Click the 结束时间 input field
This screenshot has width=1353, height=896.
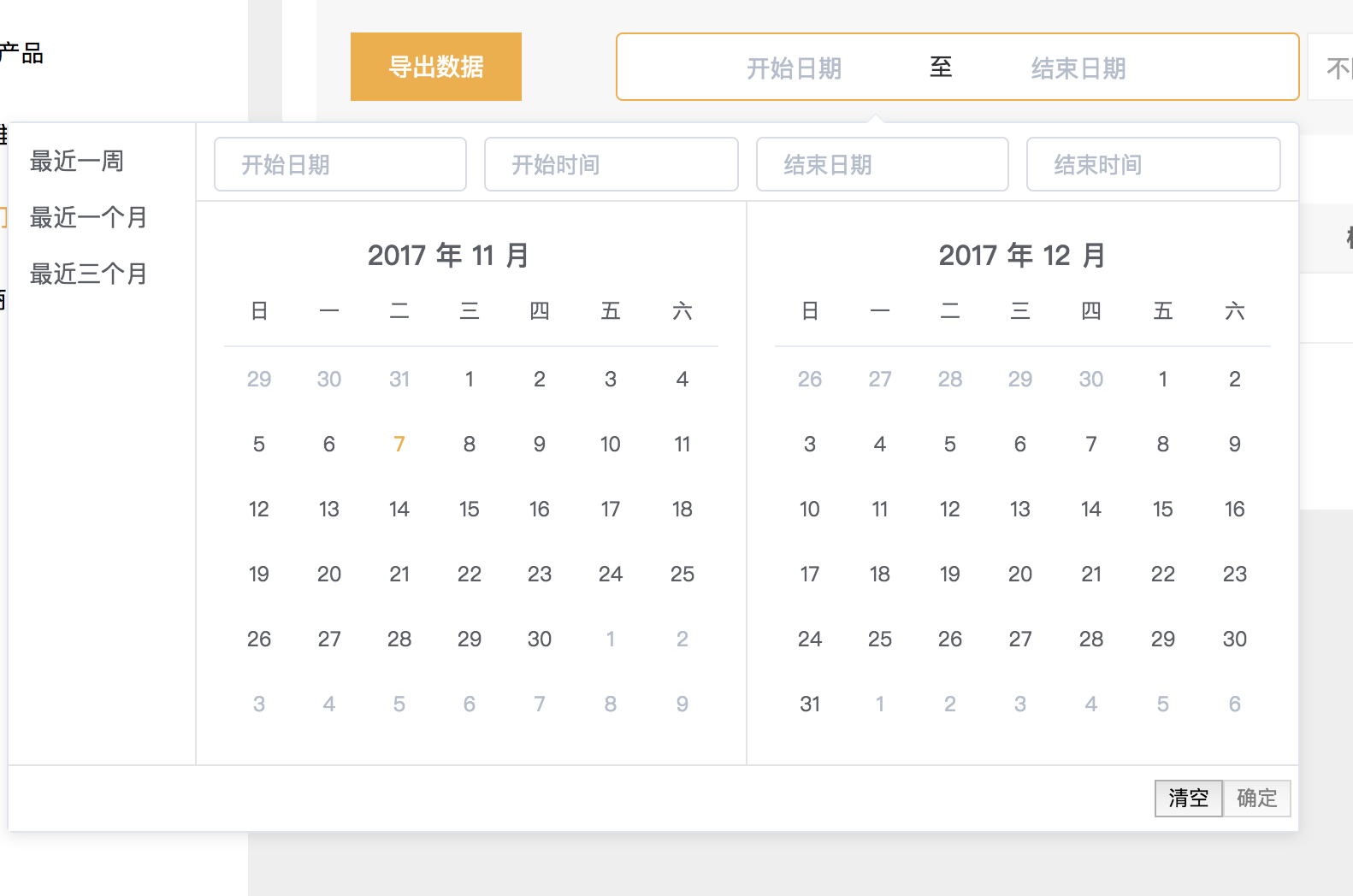(1153, 164)
